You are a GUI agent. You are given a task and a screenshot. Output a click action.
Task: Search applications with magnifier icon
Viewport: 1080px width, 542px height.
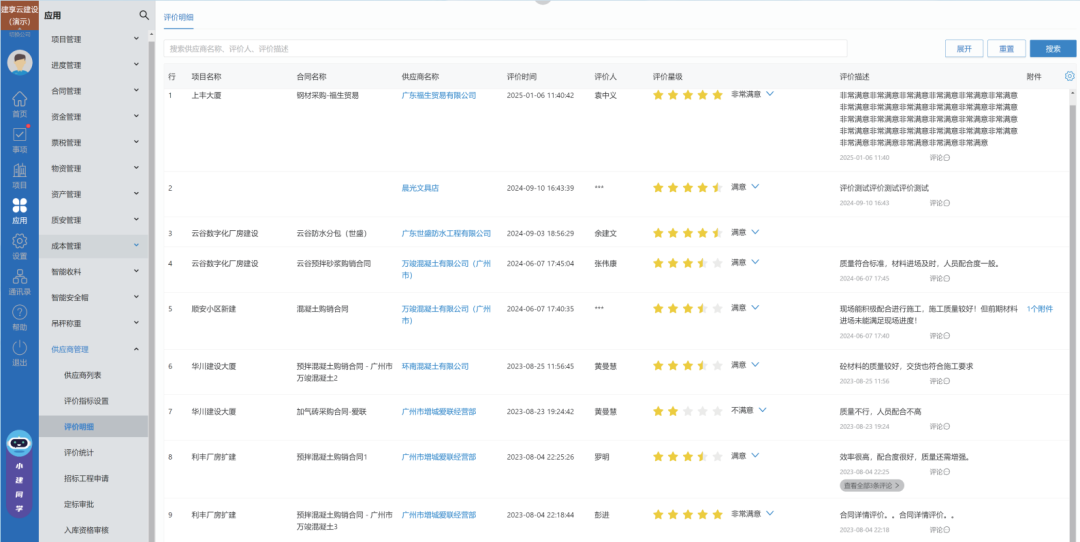pos(144,15)
